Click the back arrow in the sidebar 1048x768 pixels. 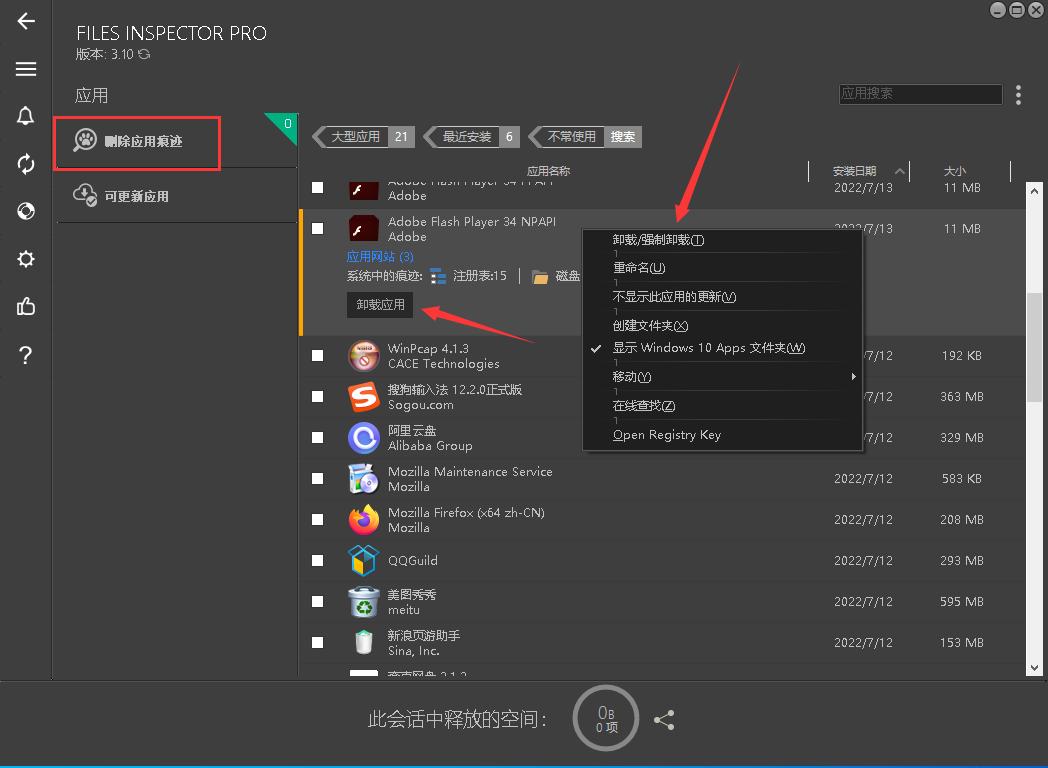tap(25, 20)
